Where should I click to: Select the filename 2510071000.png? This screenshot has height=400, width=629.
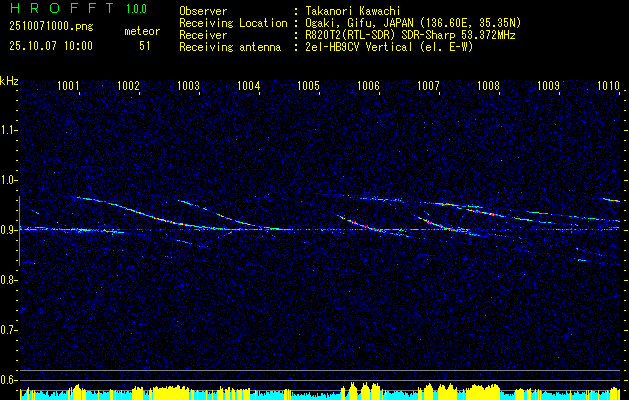[x=51, y=27]
